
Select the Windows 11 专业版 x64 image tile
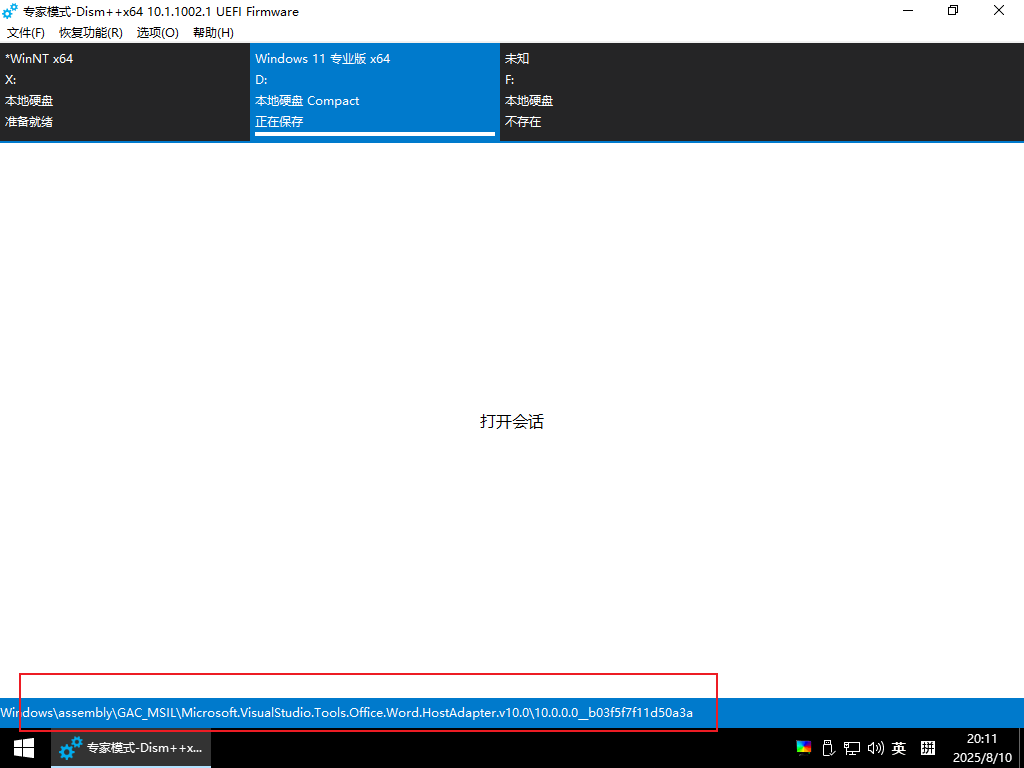375,91
